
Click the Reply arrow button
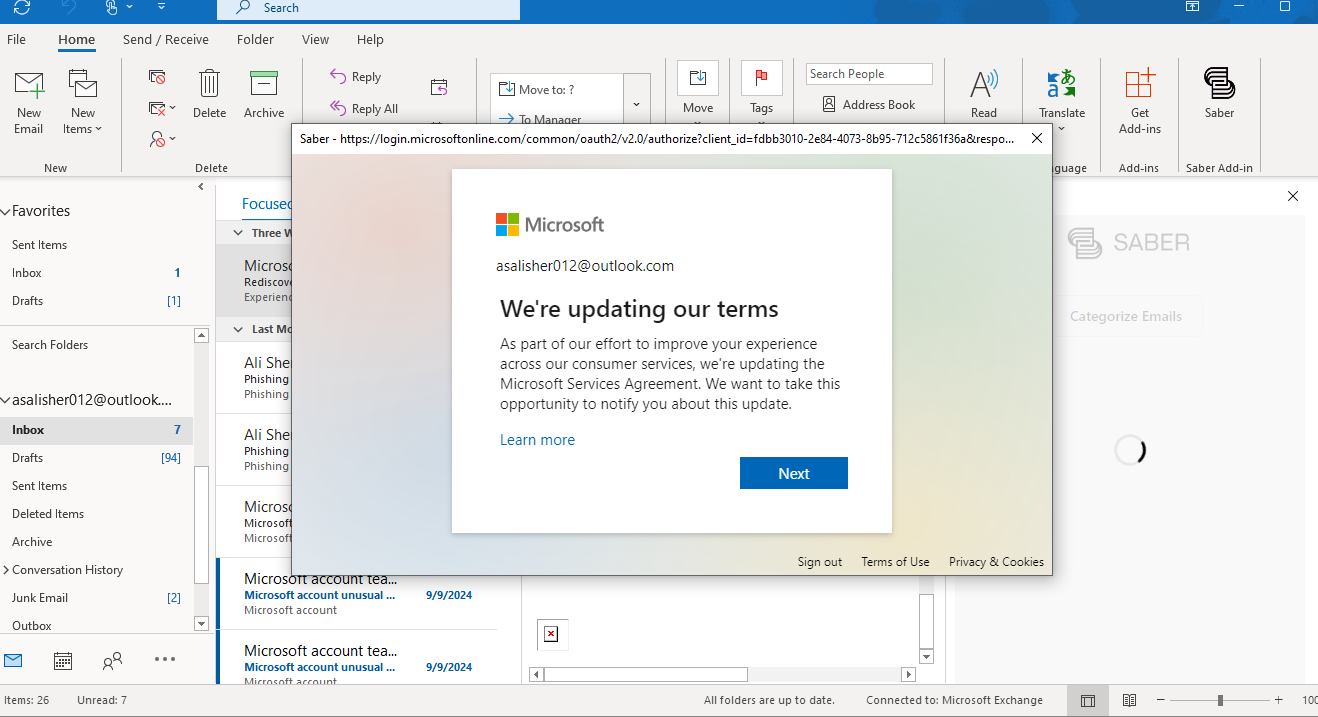coord(356,77)
